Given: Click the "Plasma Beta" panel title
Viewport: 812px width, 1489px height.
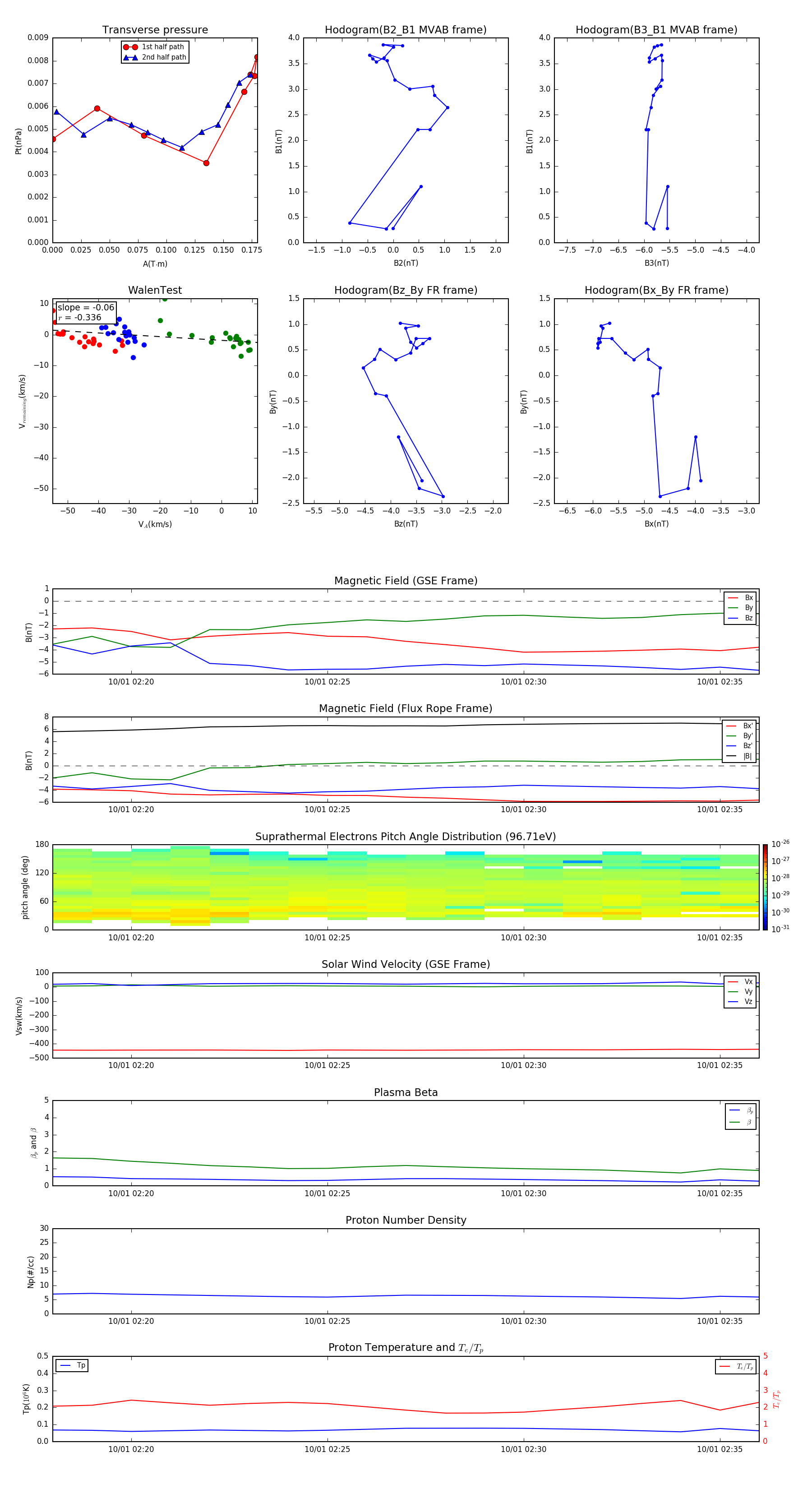Looking at the screenshot, I should coord(406,1092).
